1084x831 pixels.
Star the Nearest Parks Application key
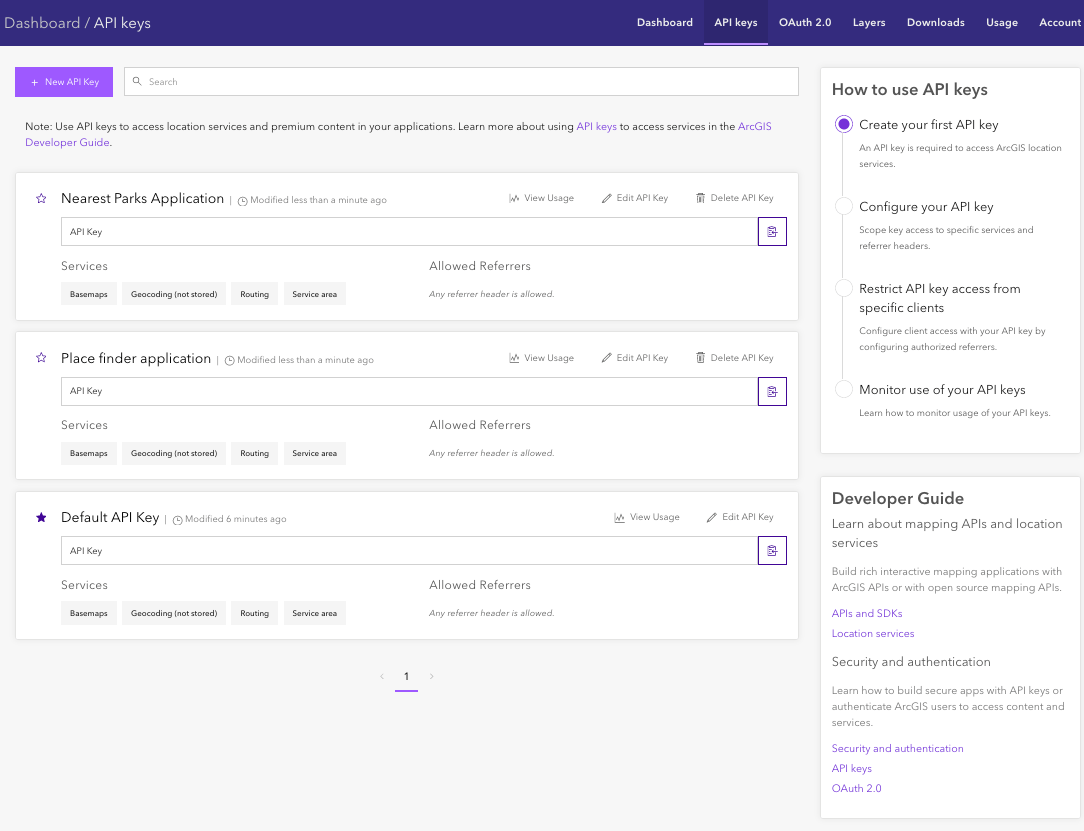(41, 199)
